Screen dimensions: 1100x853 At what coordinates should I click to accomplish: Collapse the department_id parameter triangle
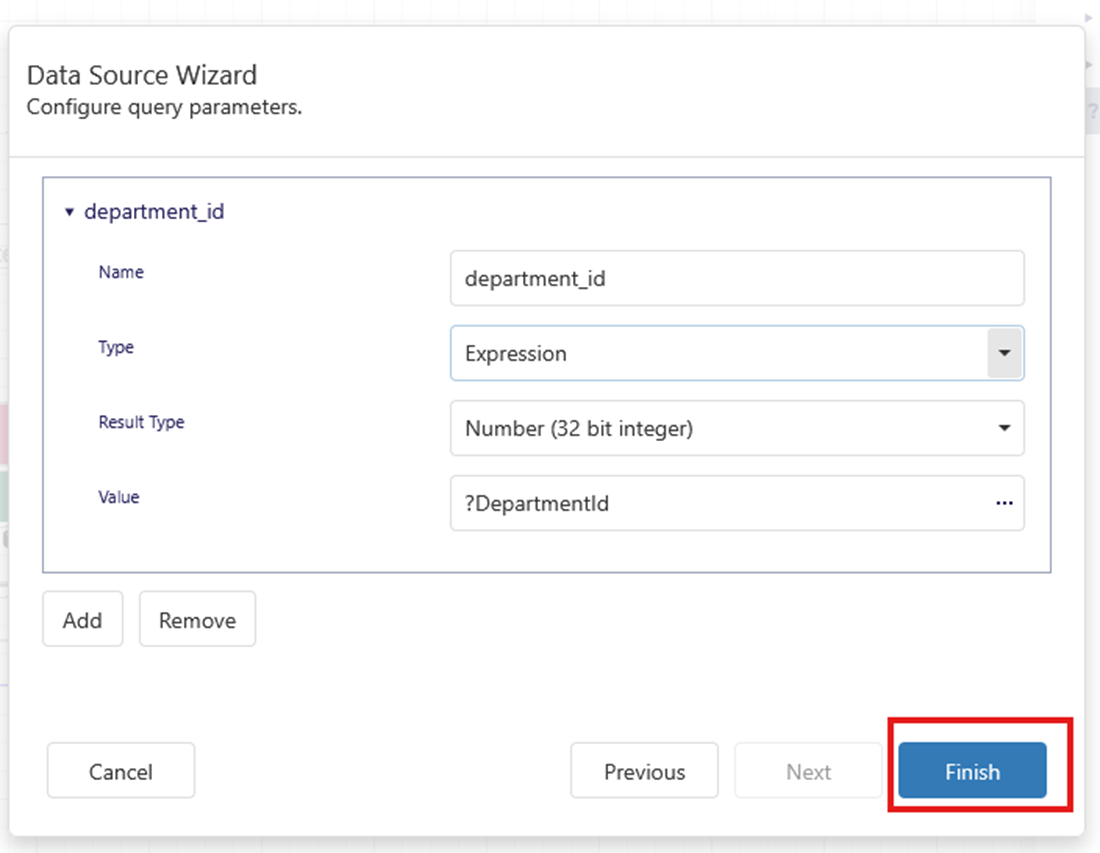point(69,212)
